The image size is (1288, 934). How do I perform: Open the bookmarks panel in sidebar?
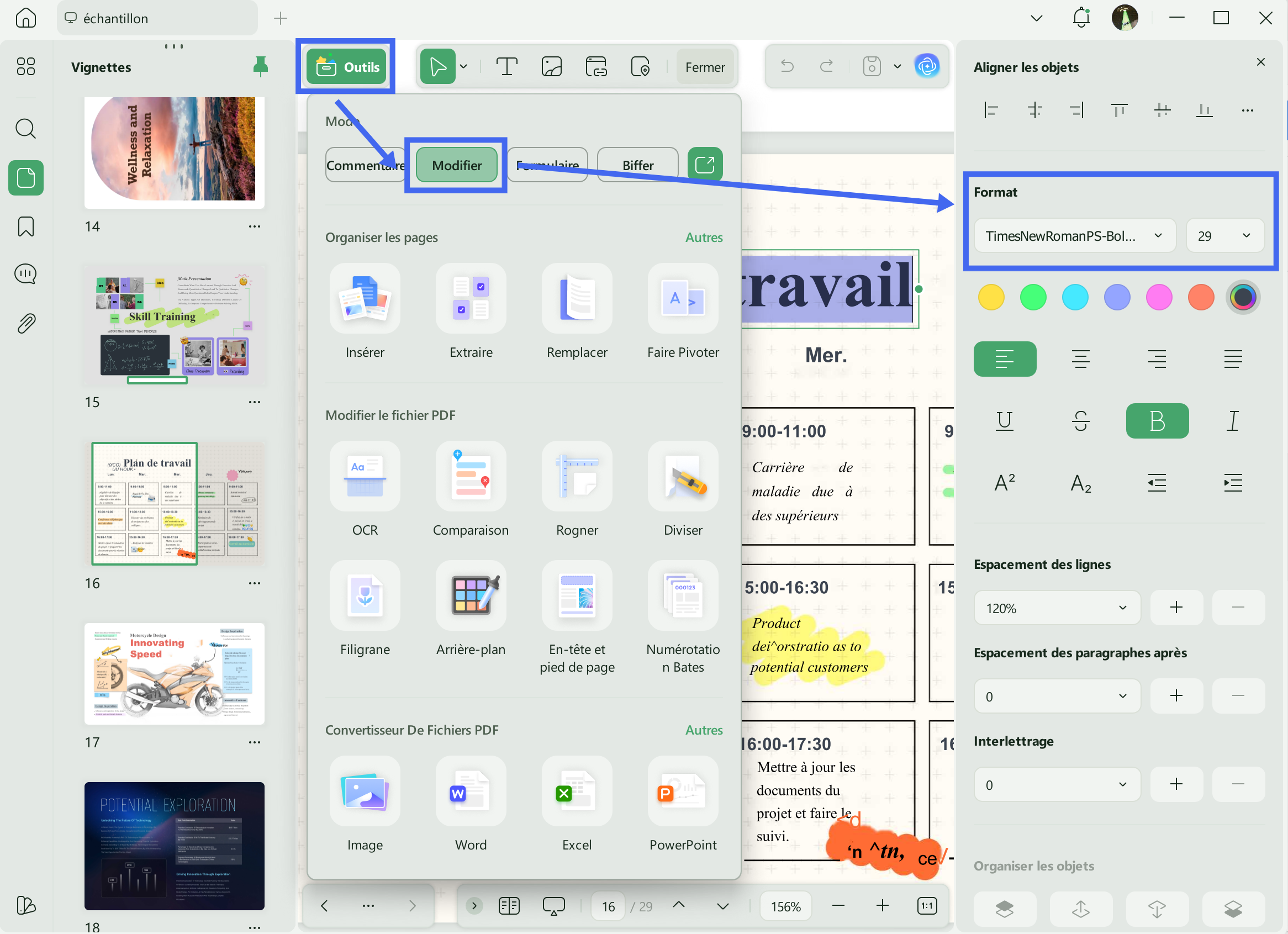[x=25, y=226]
